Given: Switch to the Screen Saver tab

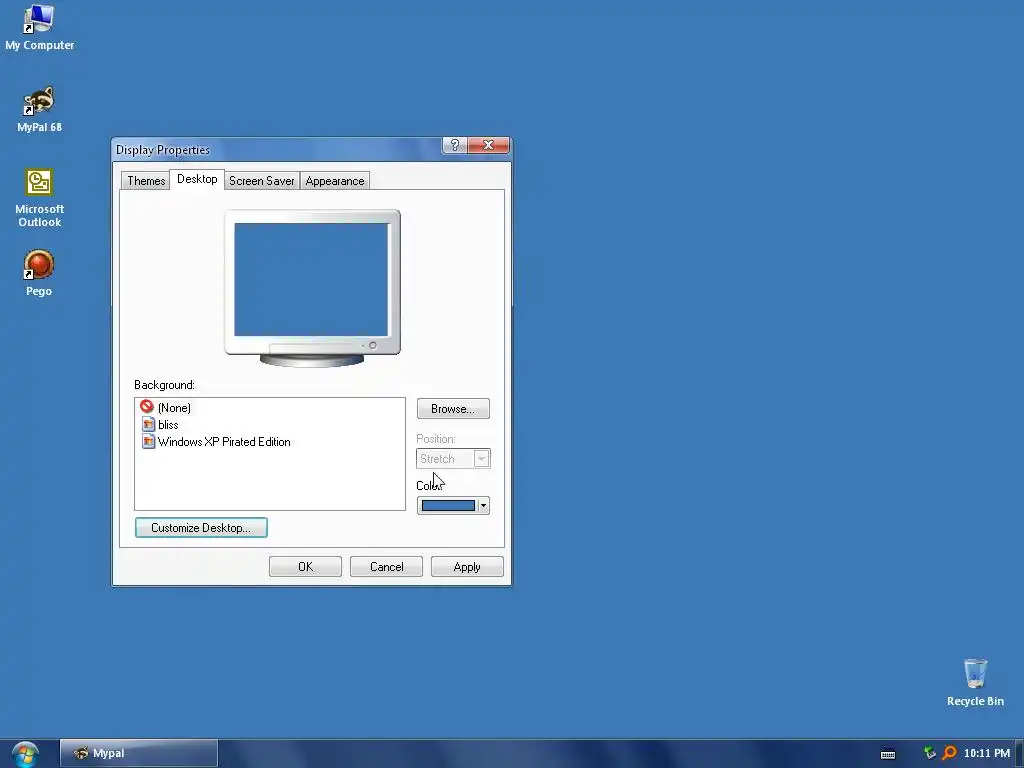Looking at the screenshot, I should coord(261,181).
